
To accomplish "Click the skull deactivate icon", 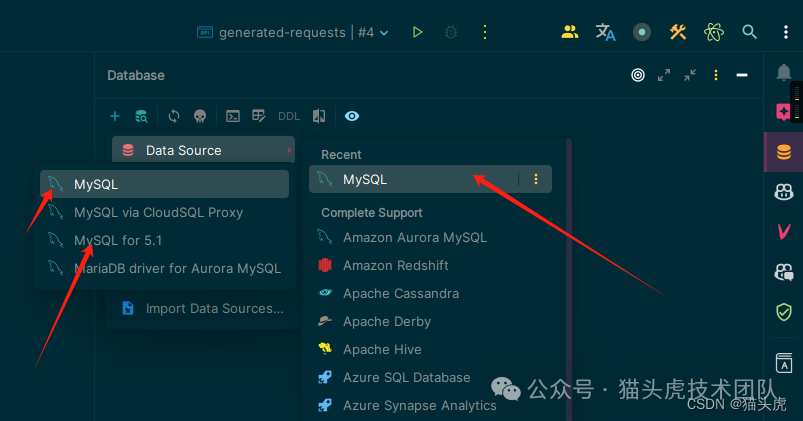I will [200, 116].
